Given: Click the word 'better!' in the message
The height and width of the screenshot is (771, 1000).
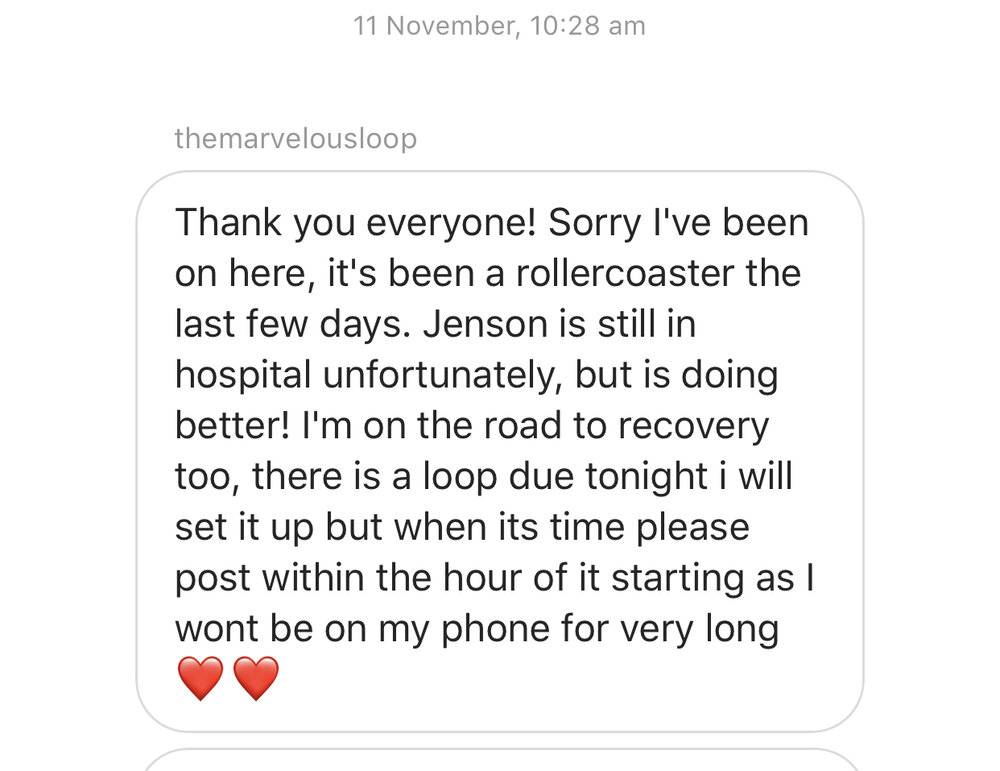Looking at the screenshot, I should 232,425.
